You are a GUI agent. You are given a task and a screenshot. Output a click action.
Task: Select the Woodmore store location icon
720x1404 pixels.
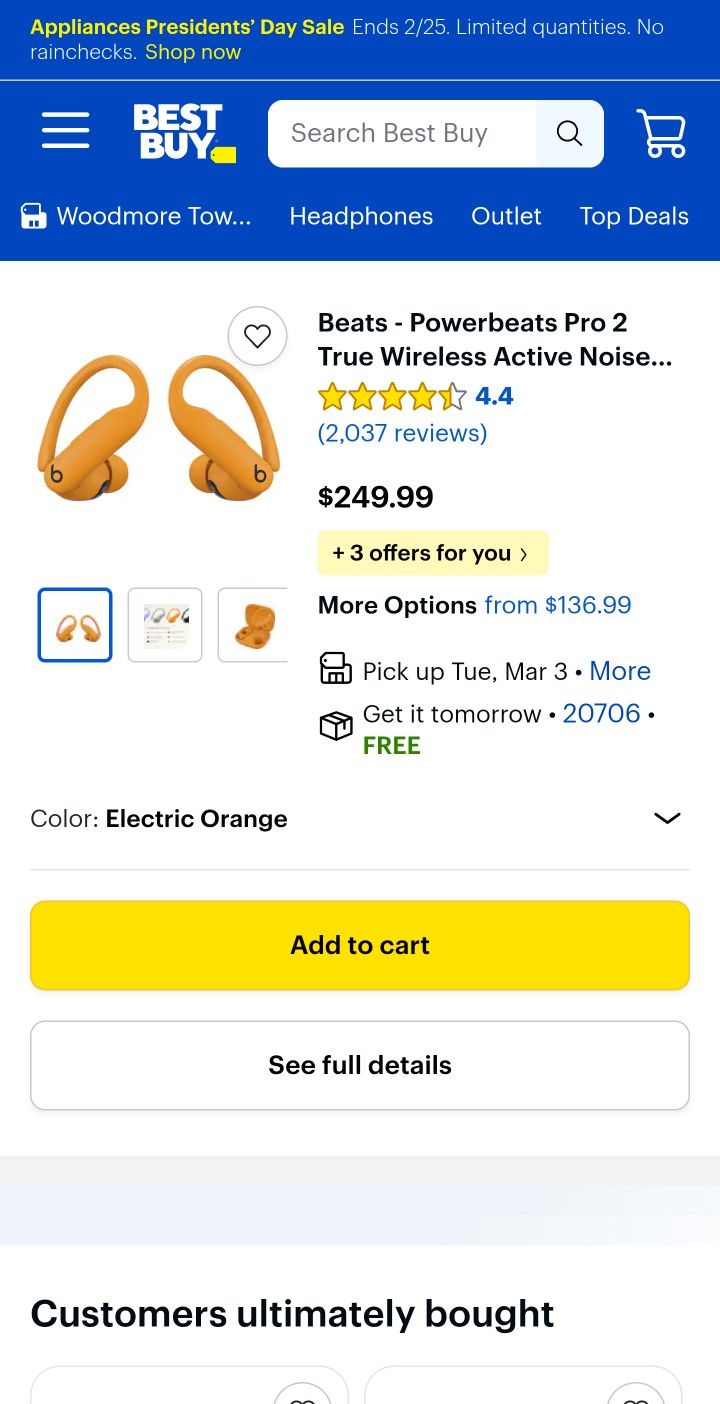pyautogui.click(x=34, y=216)
